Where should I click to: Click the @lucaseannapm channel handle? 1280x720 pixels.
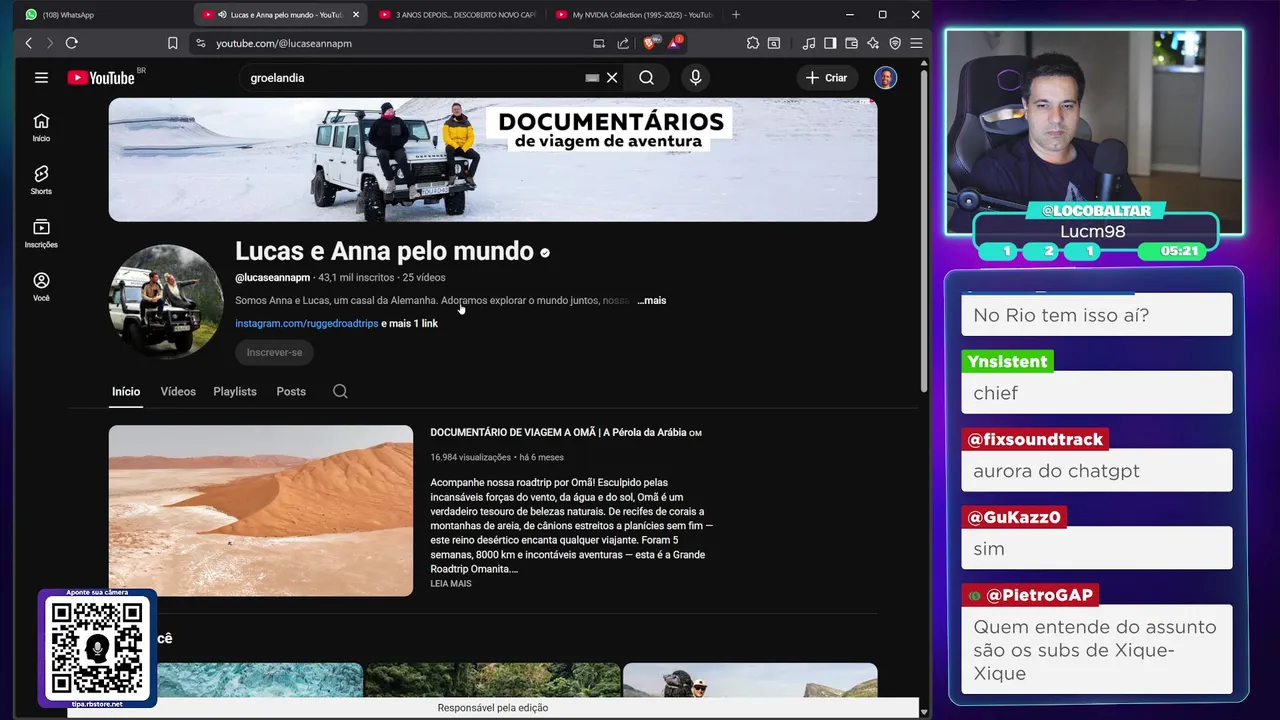[x=273, y=277]
